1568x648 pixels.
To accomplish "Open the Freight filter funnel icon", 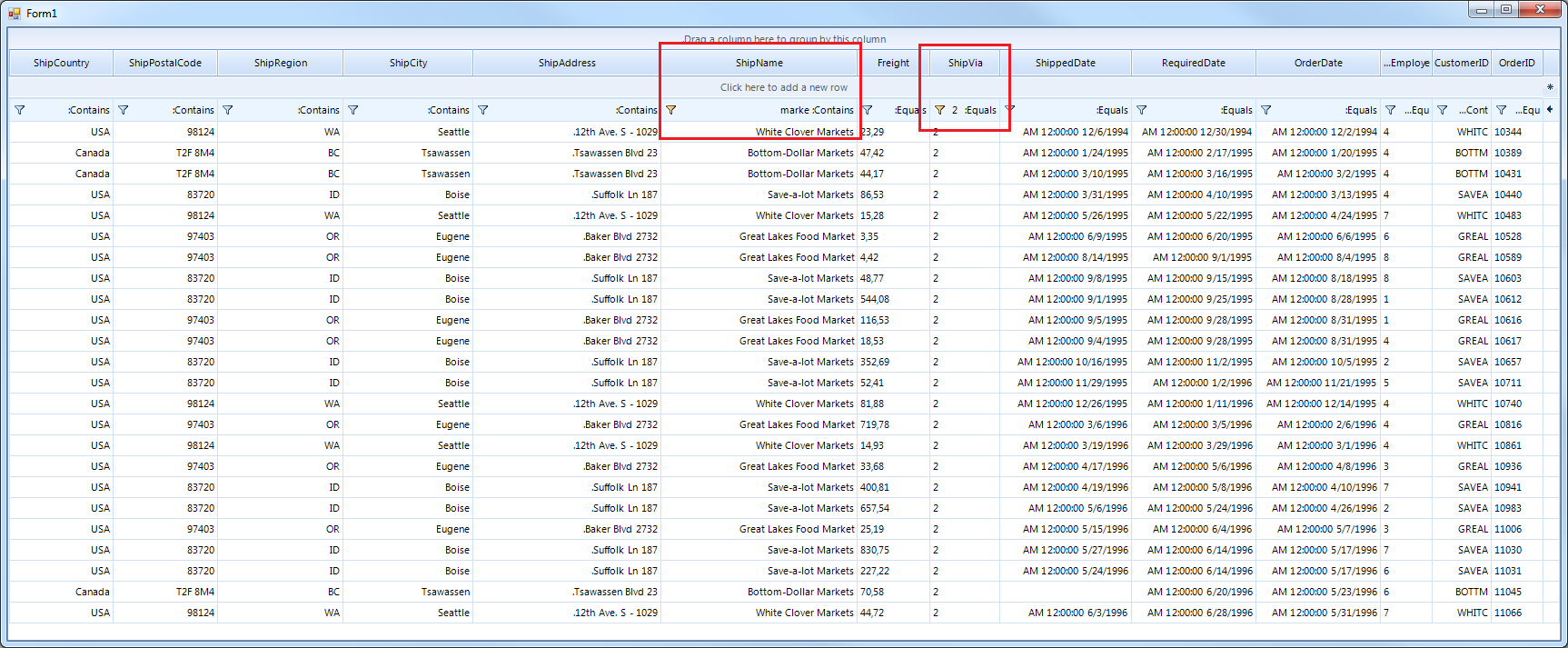I will coord(868,110).
